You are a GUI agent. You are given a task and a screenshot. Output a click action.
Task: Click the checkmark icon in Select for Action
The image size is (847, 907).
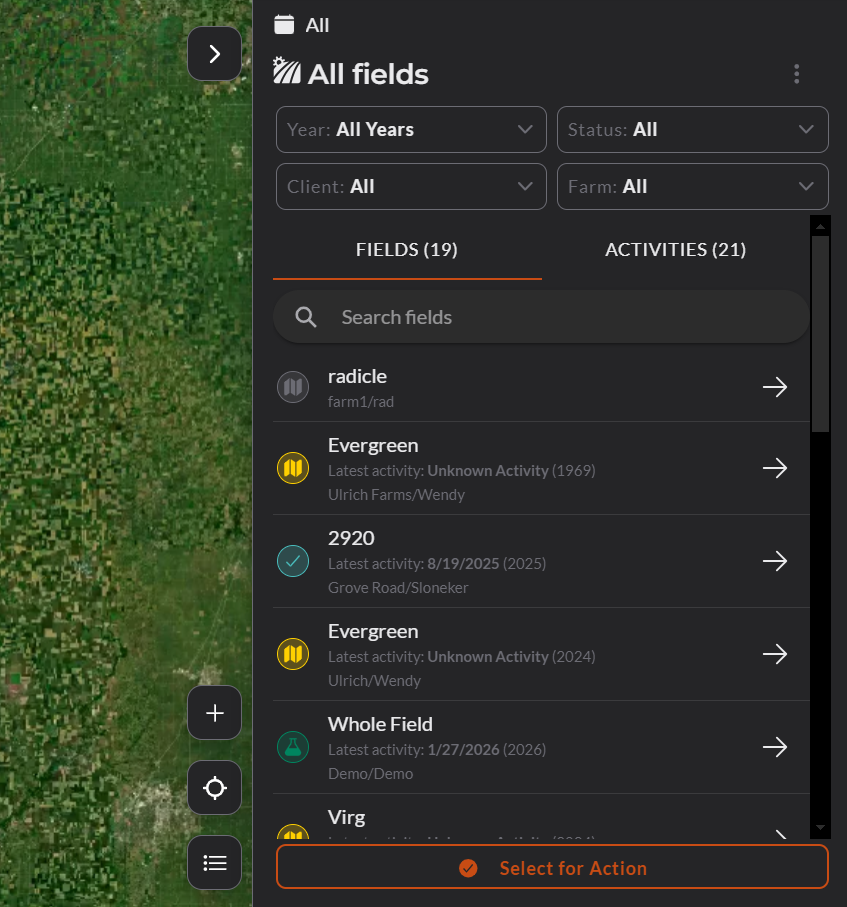(468, 868)
